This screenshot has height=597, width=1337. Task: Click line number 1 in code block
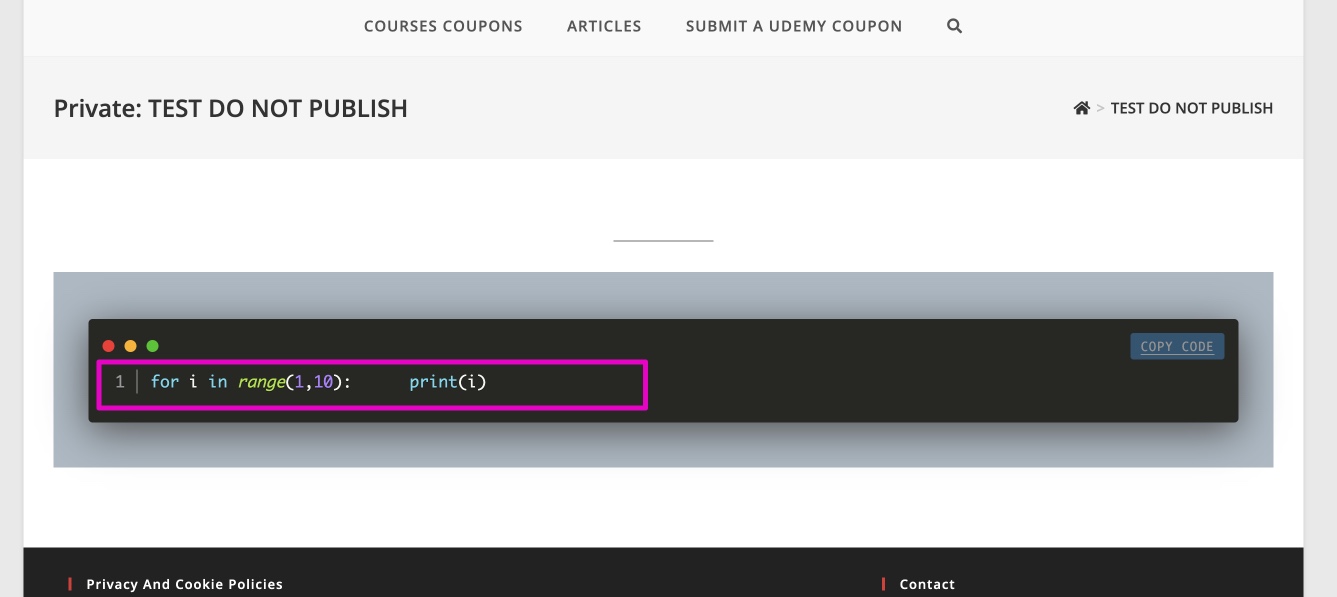120,381
